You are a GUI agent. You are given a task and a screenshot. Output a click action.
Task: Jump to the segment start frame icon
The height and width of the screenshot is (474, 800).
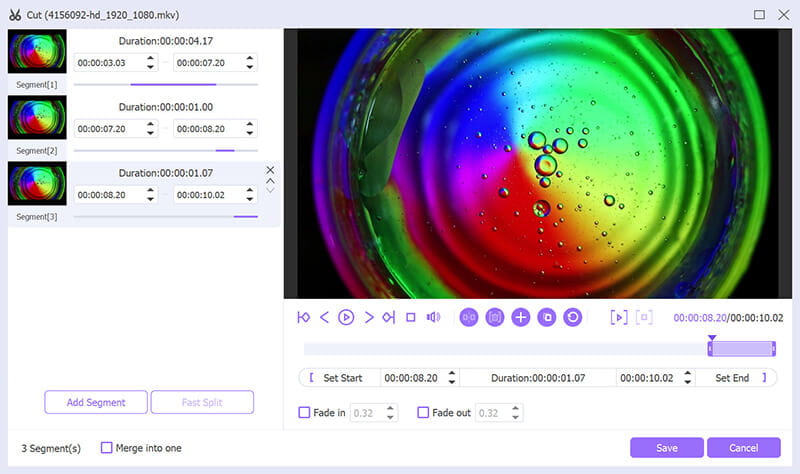click(303, 317)
